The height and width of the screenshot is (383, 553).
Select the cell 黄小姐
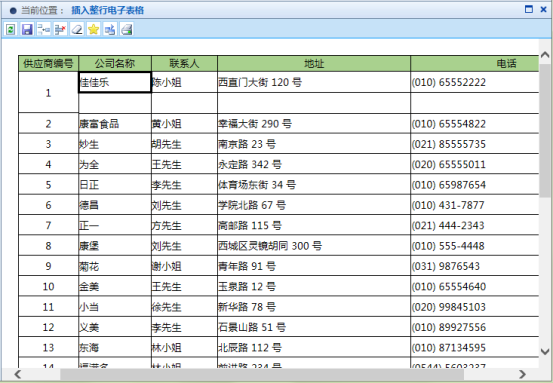coord(184,123)
